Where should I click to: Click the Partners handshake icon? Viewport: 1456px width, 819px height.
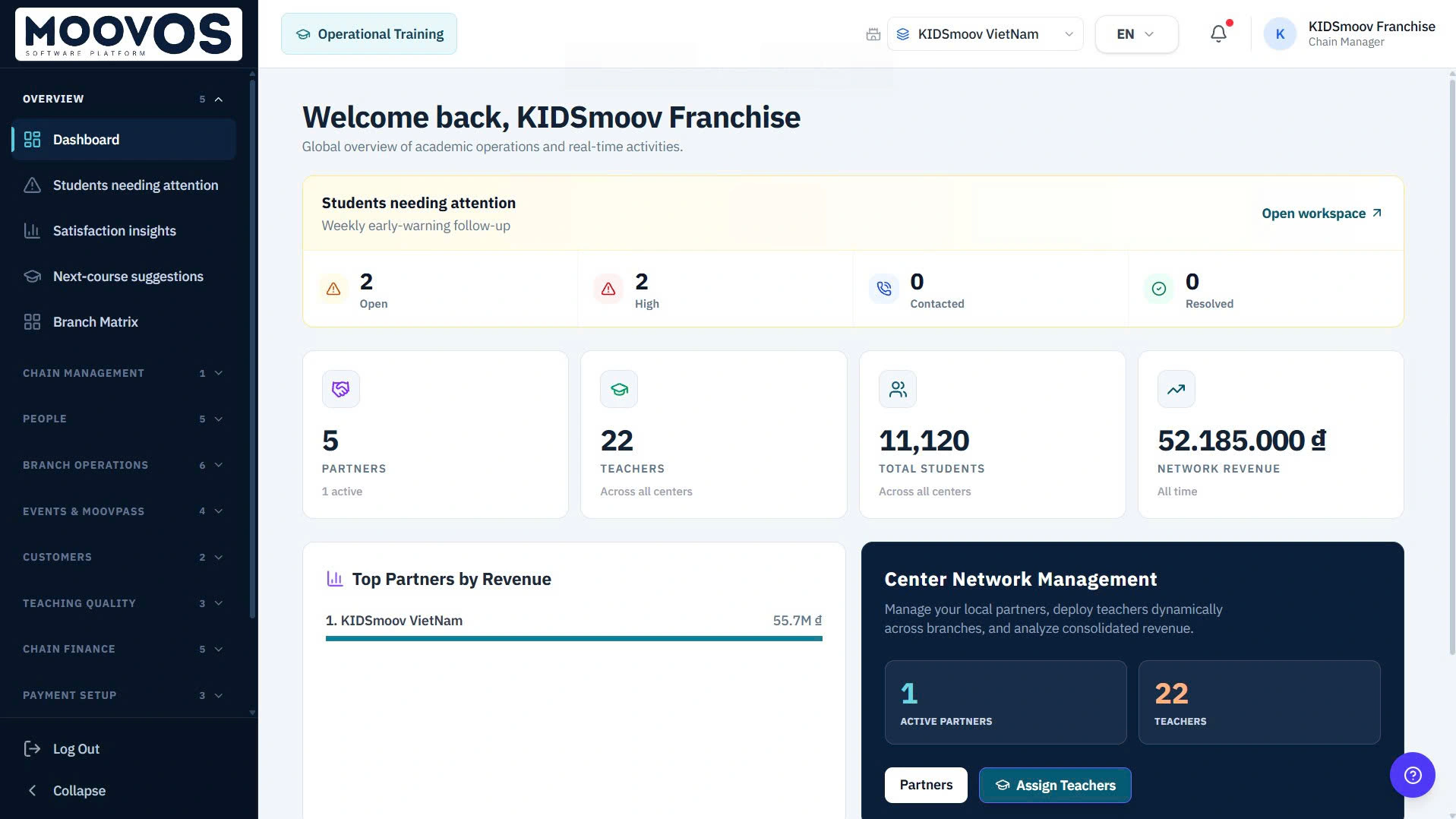point(340,389)
